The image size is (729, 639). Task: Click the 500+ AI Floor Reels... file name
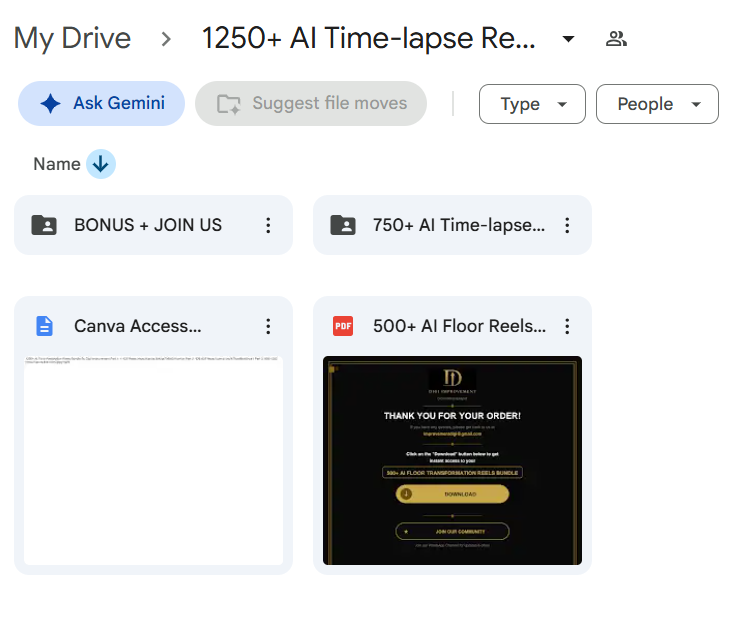pos(459,326)
